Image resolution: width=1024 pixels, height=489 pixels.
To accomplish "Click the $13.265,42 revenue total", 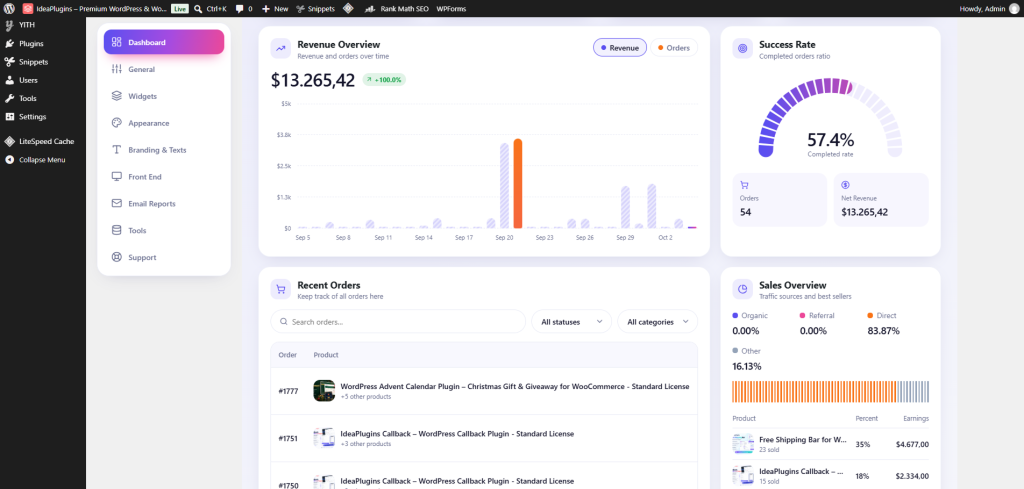I will [x=313, y=80].
